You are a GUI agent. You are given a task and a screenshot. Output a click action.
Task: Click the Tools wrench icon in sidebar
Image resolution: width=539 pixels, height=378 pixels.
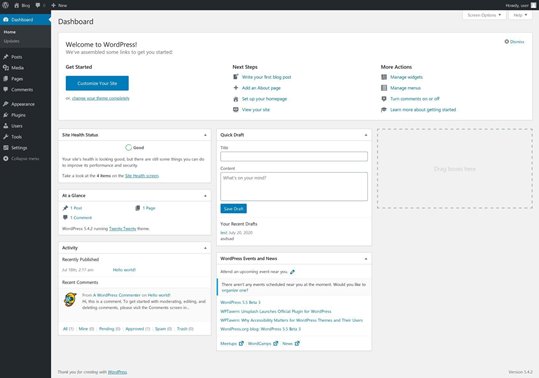[6, 137]
